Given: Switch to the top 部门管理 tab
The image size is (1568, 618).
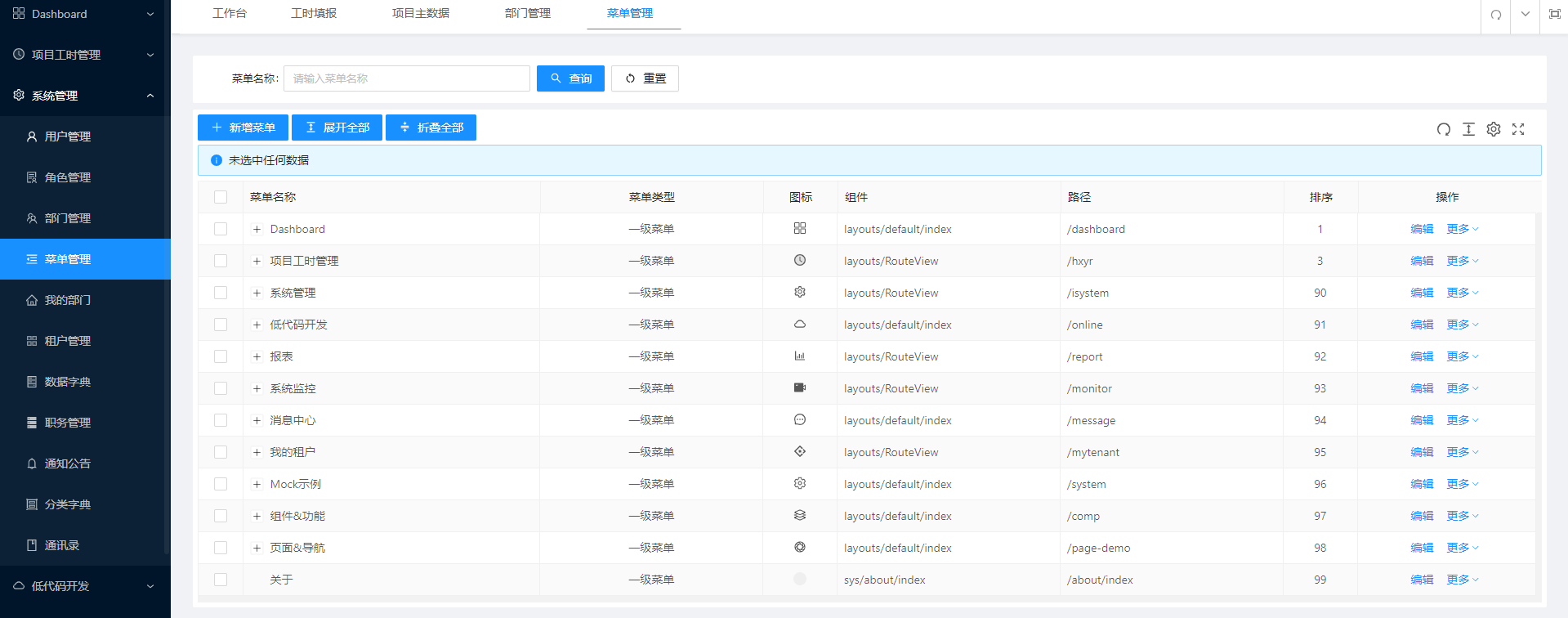Looking at the screenshot, I should 528,14.
